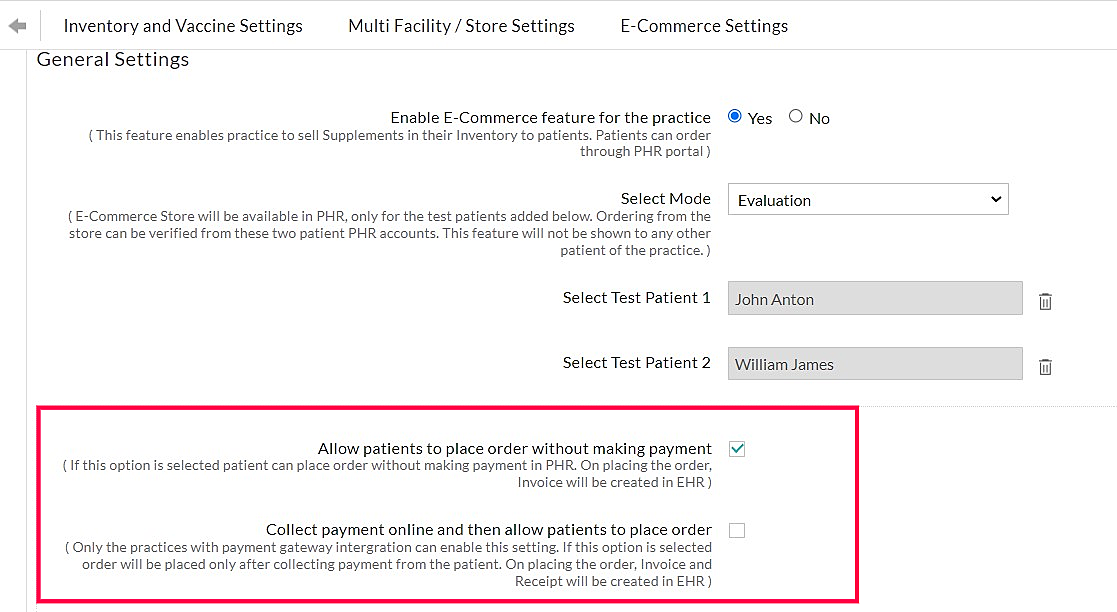This screenshot has height=612, width=1117.
Task: Click the Select Test Patient 2 label
Action: pyautogui.click(x=636, y=363)
